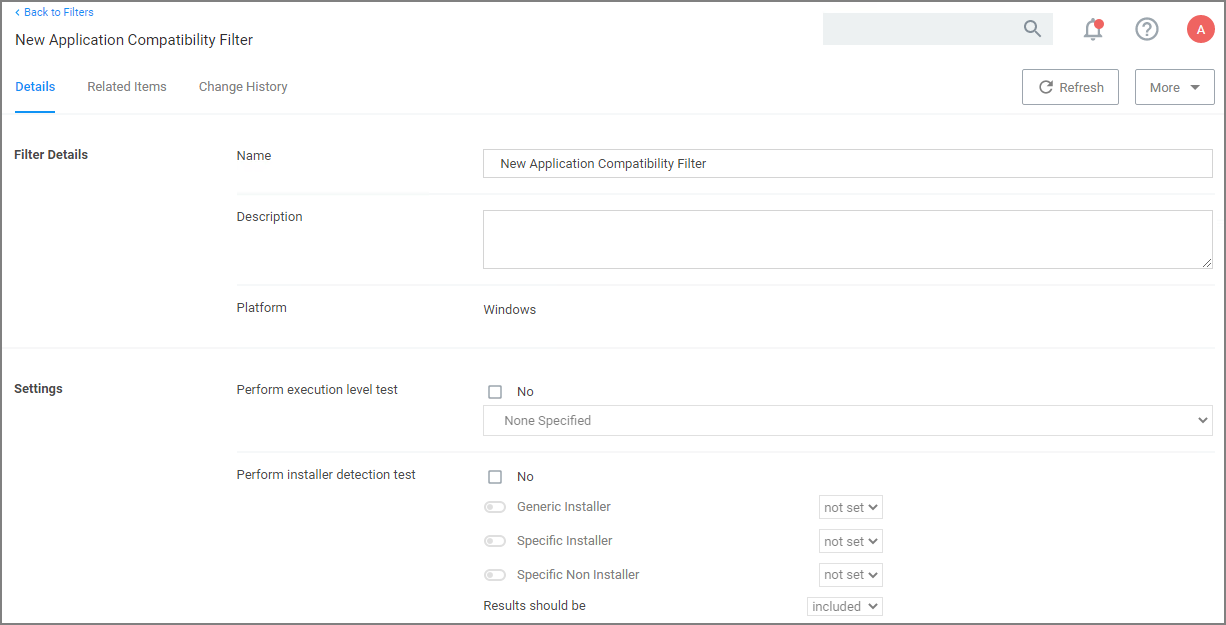Viewport: 1226px width, 625px height.
Task: Toggle the Generic Installer switch
Action: point(495,507)
